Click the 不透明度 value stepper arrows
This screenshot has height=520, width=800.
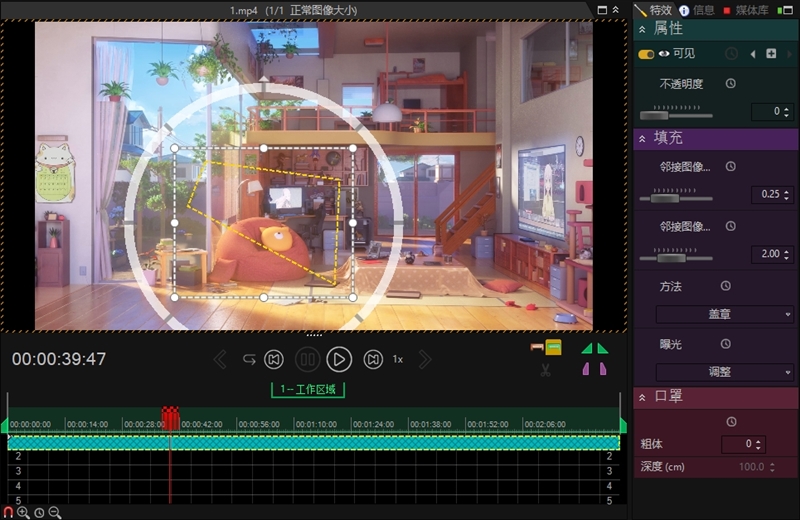tap(786, 111)
